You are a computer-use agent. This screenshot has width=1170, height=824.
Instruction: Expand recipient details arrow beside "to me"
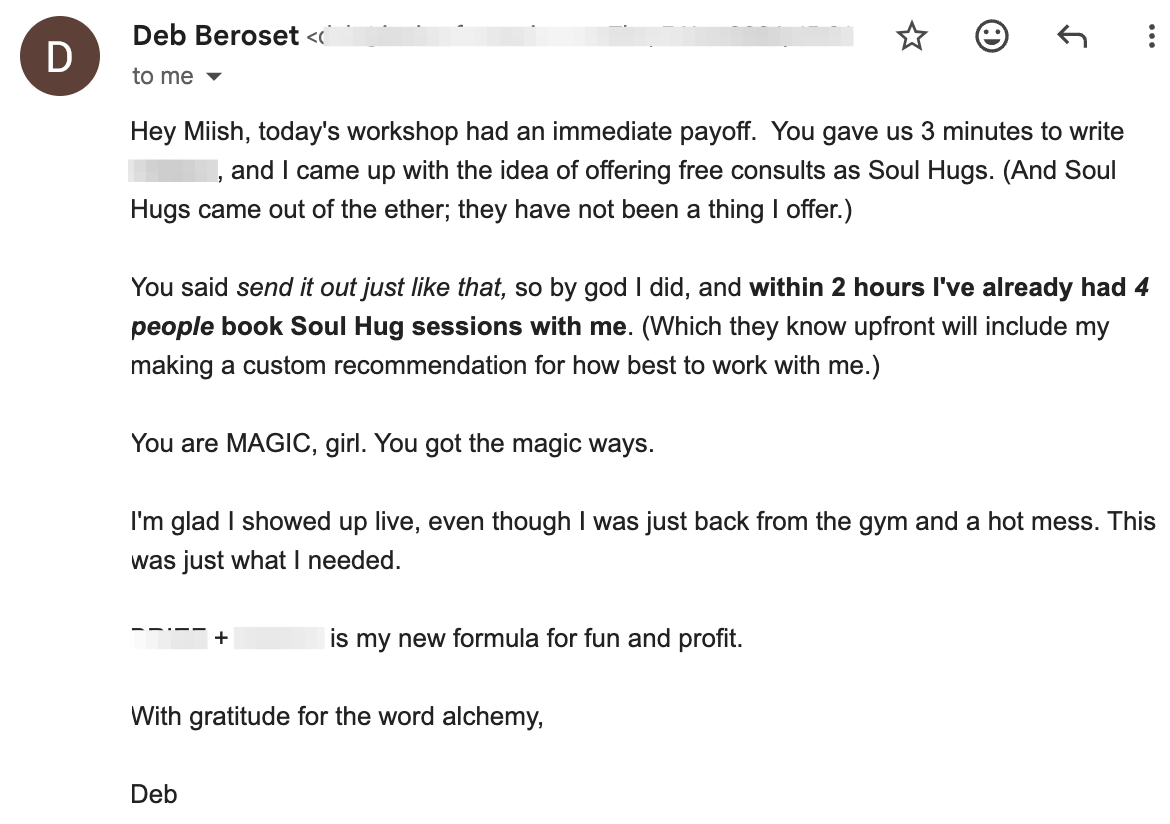coord(213,77)
